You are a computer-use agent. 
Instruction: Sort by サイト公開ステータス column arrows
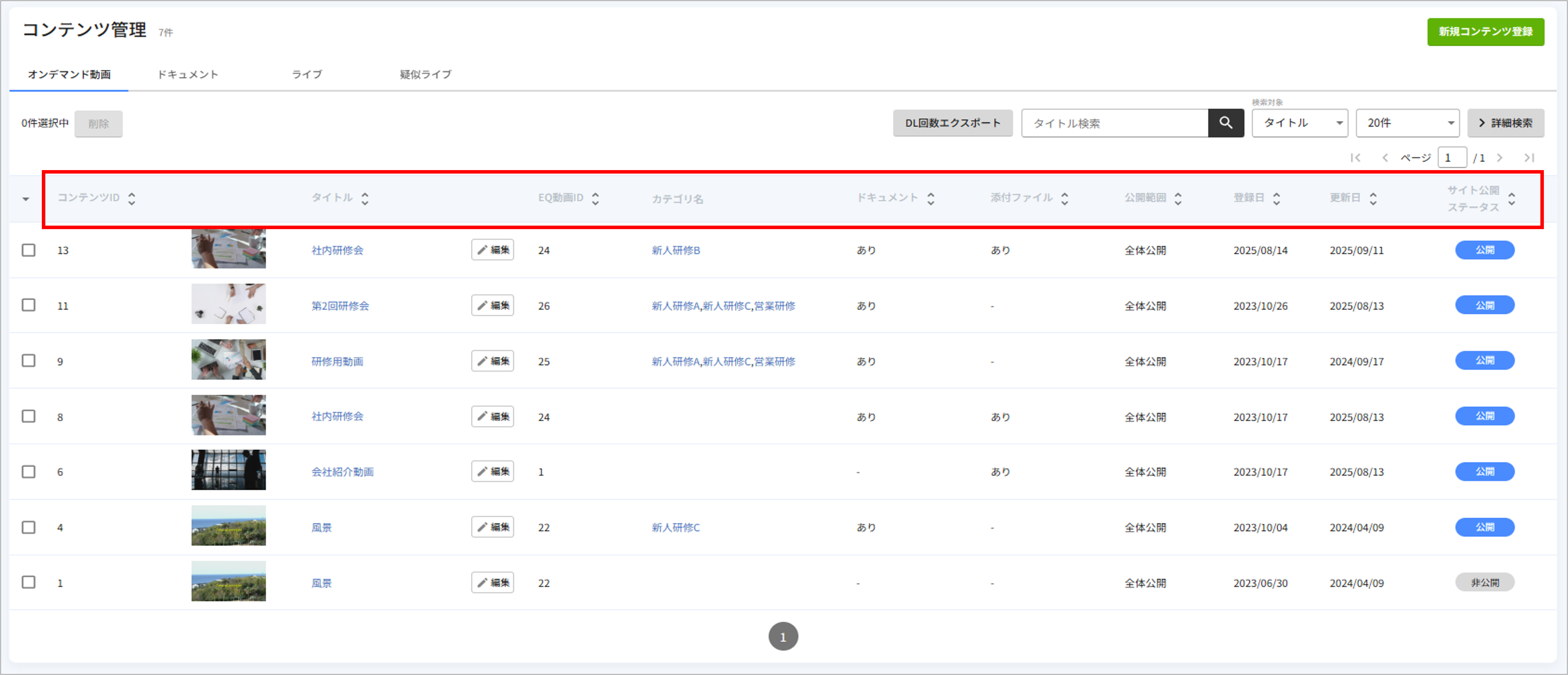click(1511, 198)
